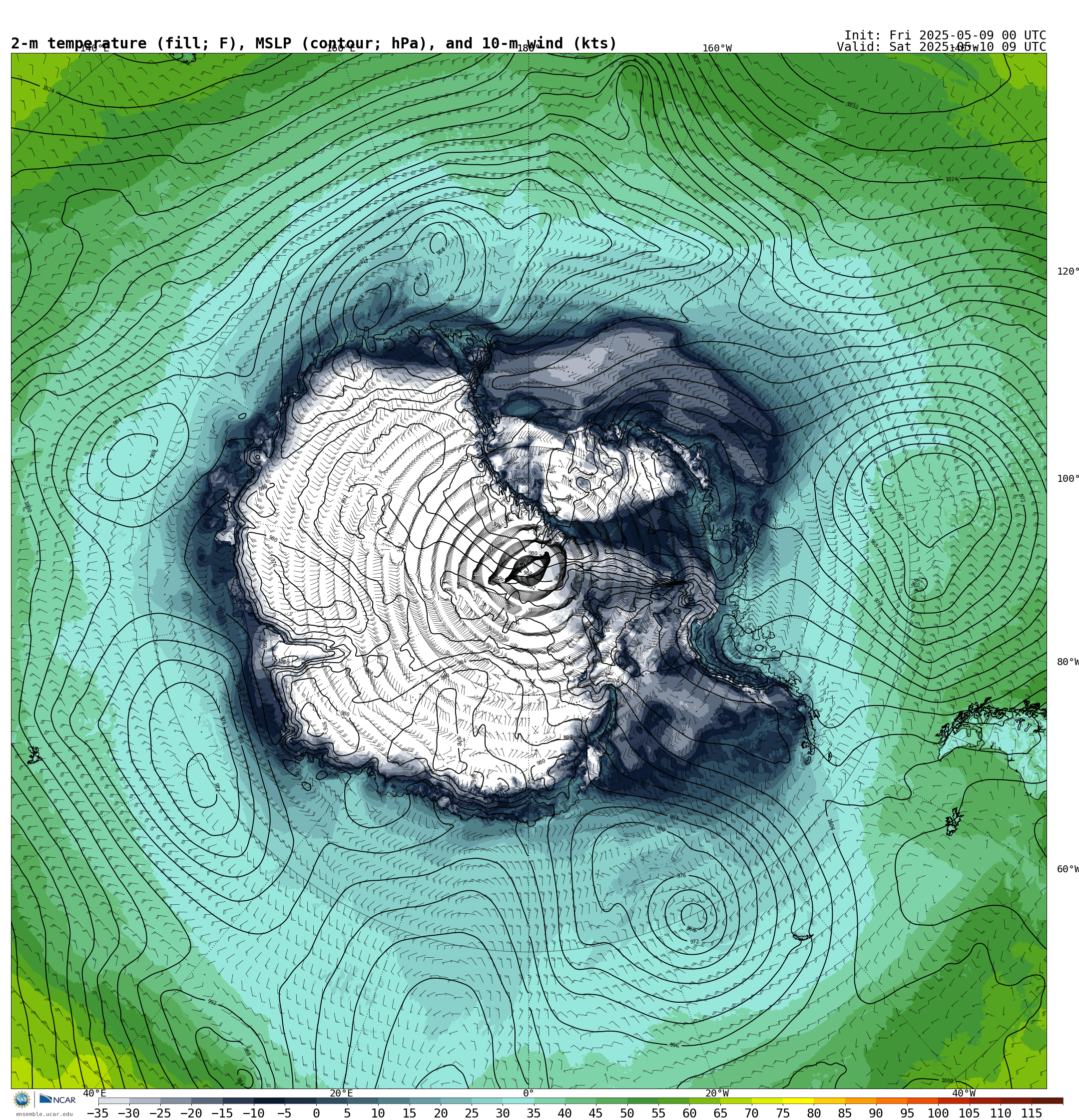Click the '-10' colorbar tick label
Screen dimensions: 1079x1120
coord(253,1113)
